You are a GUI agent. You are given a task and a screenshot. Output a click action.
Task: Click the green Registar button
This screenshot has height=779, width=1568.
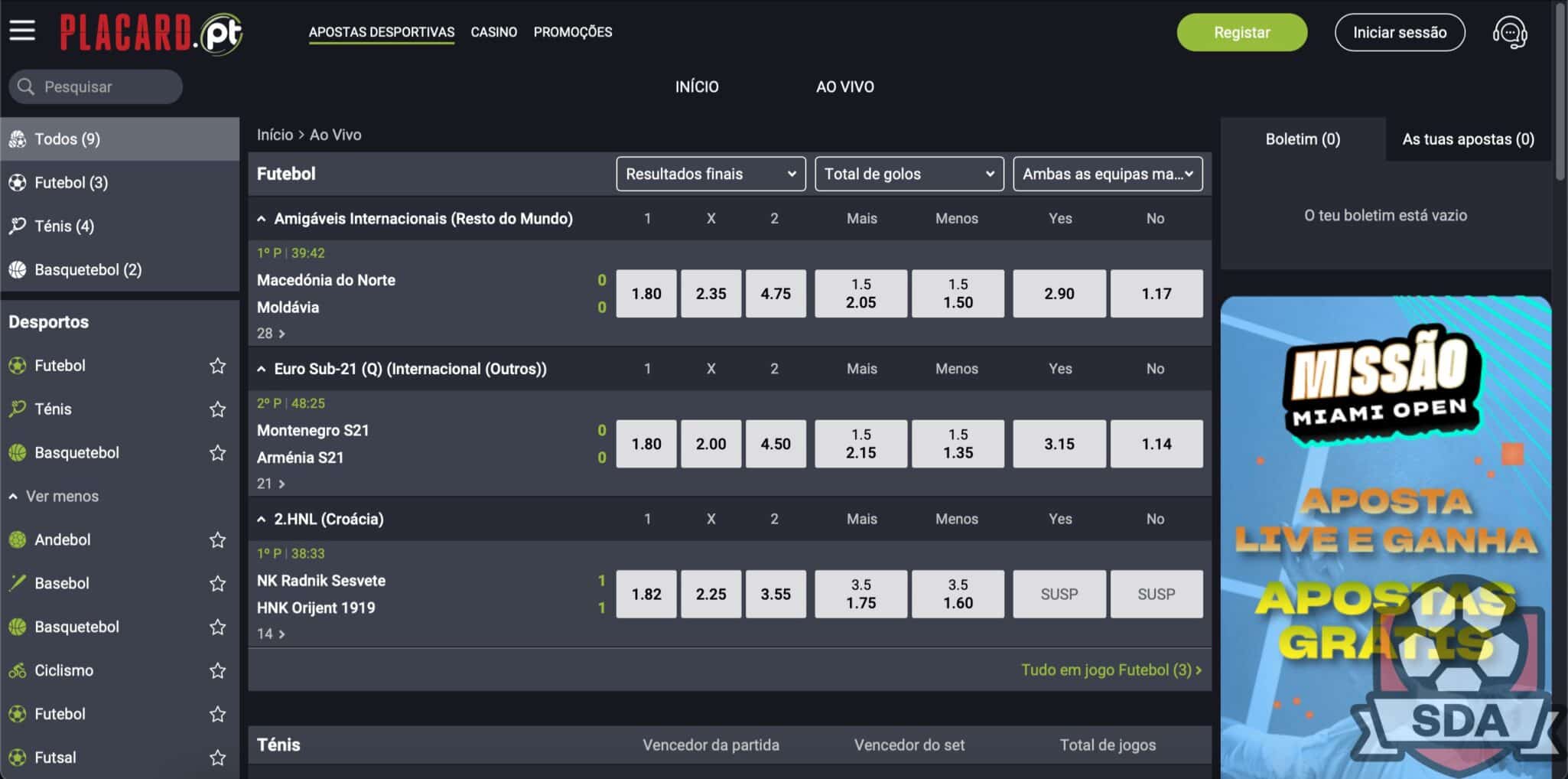click(x=1241, y=32)
